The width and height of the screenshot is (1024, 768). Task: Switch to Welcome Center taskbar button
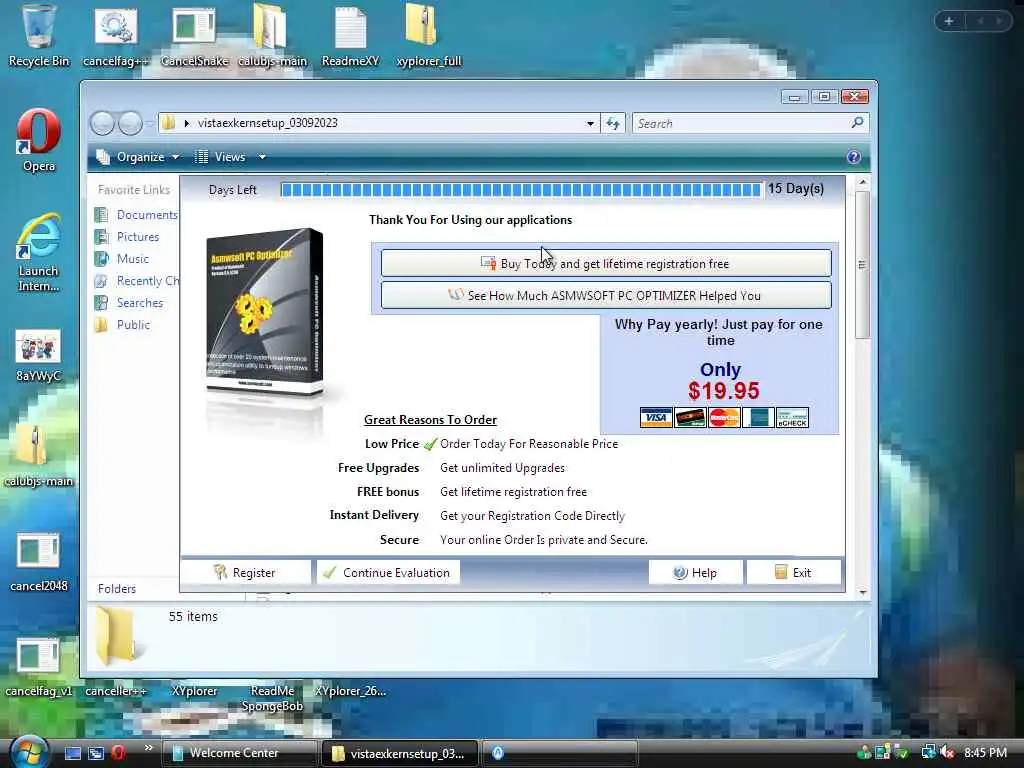pyautogui.click(x=239, y=753)
